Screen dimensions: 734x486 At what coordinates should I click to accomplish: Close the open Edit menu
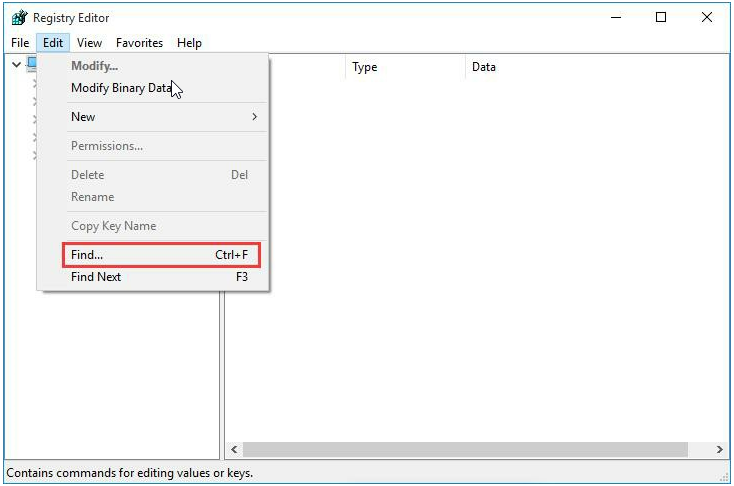pos(53,43)
